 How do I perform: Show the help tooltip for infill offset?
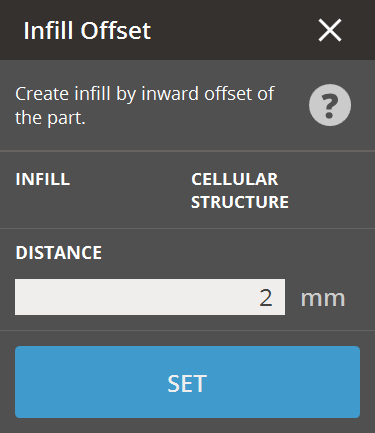coord(330,105)
